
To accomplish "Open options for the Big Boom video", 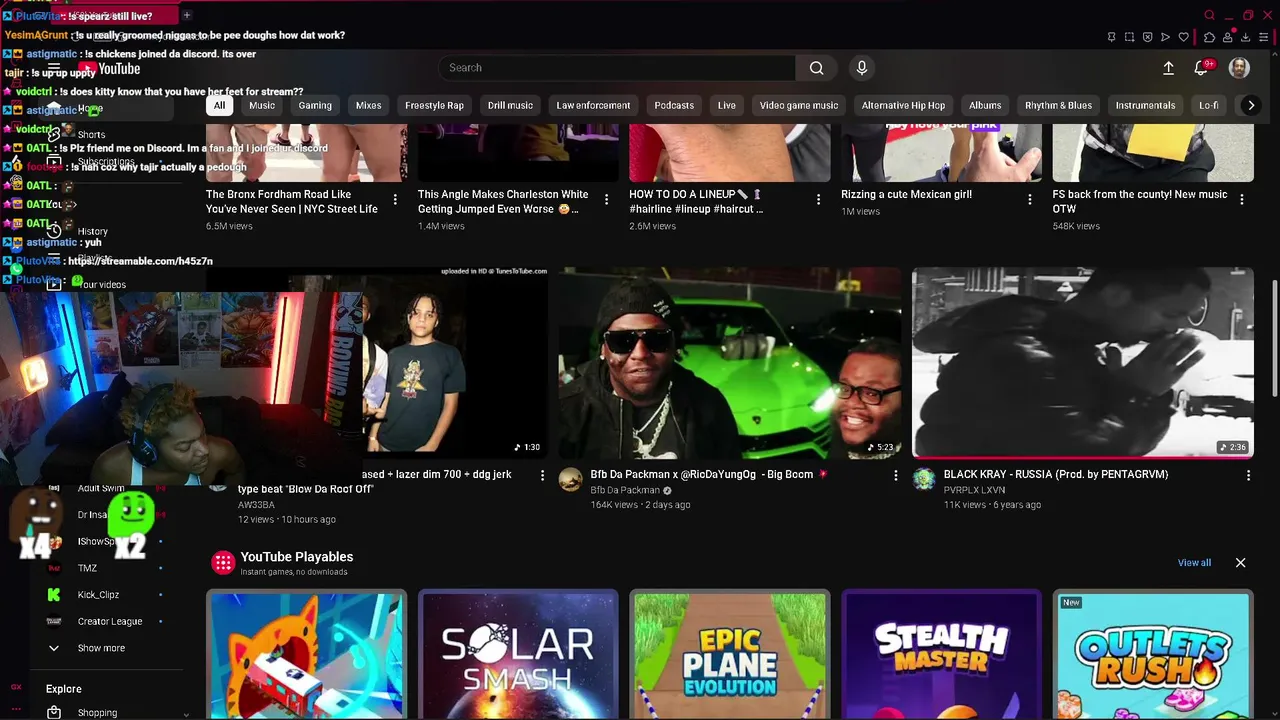I will 895,475.
